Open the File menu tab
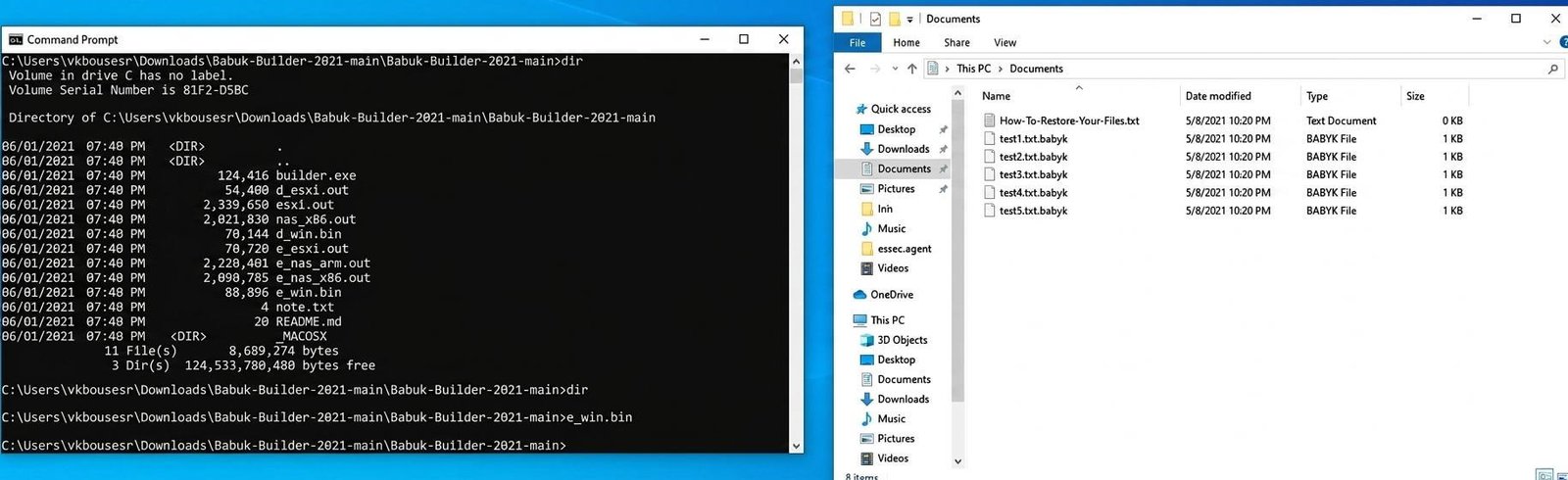 click(x=857, y=42)
